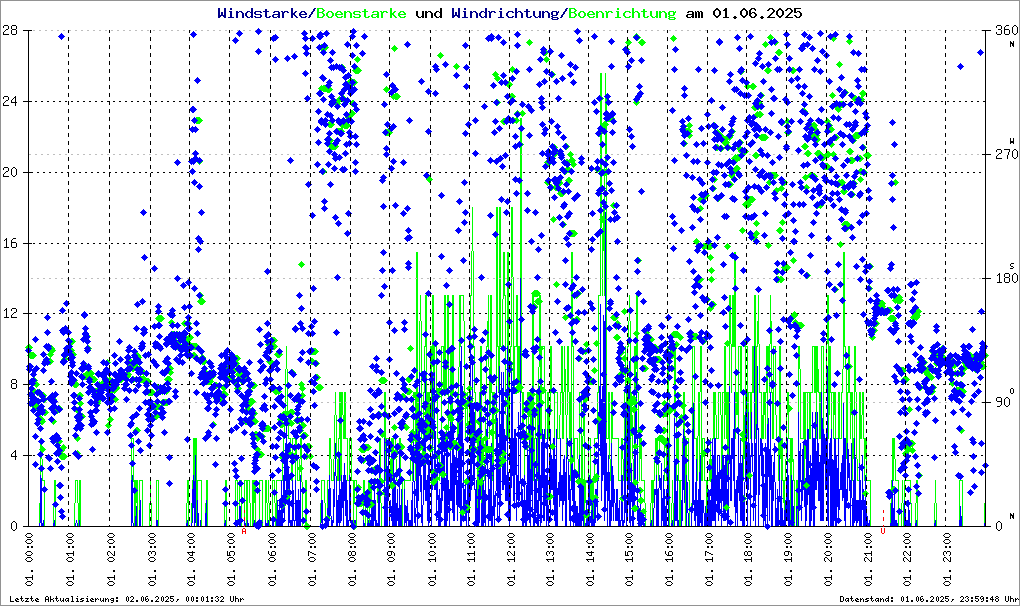Click time axis label '01. 02:00'
The width and height of the screenshot is (1020, 606).
[x=110, y=559]
